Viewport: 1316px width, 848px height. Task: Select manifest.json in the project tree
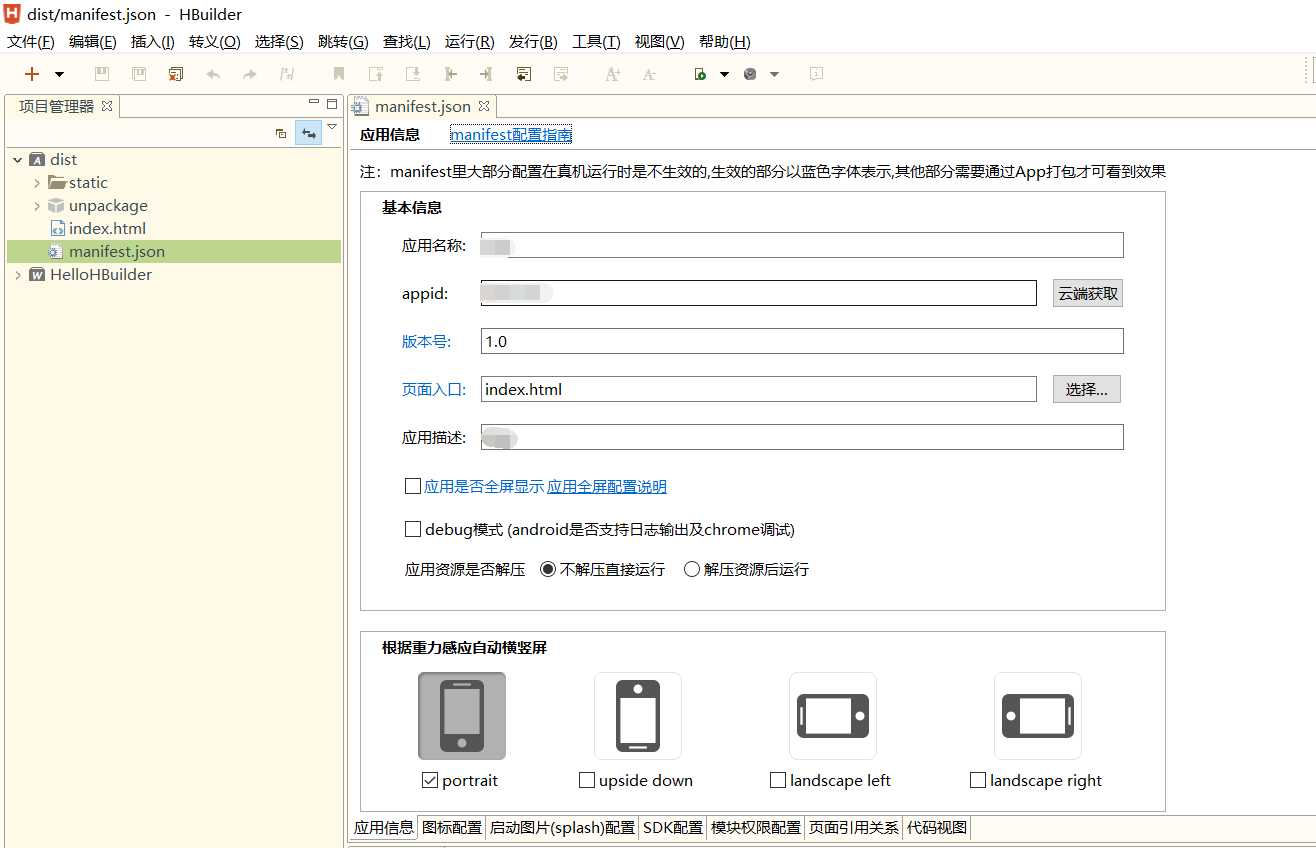174,252
